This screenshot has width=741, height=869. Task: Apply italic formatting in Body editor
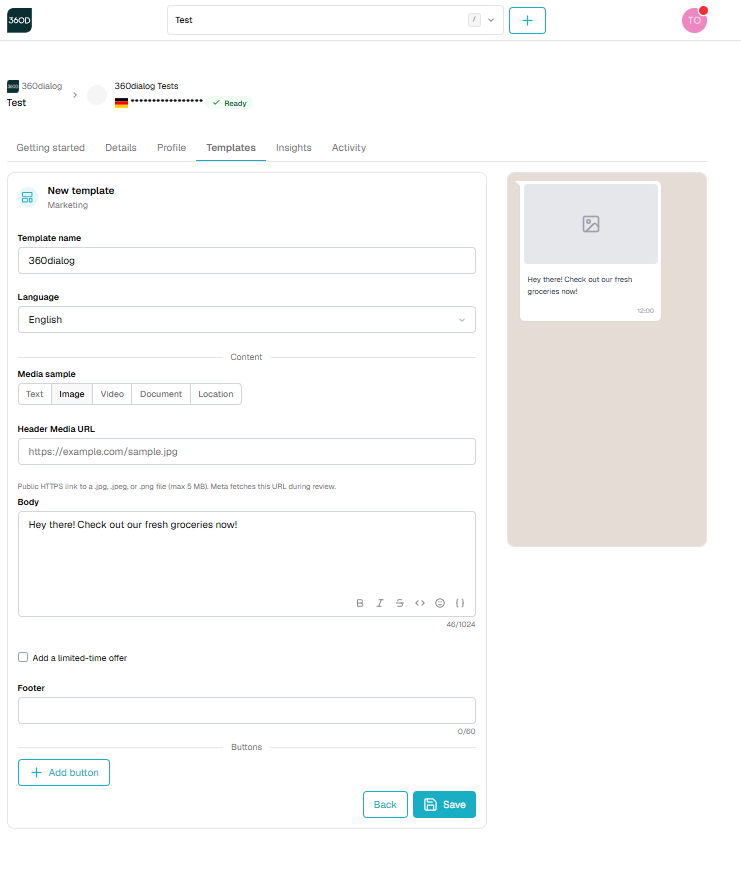pyautogui.click(x=380, y=603)
